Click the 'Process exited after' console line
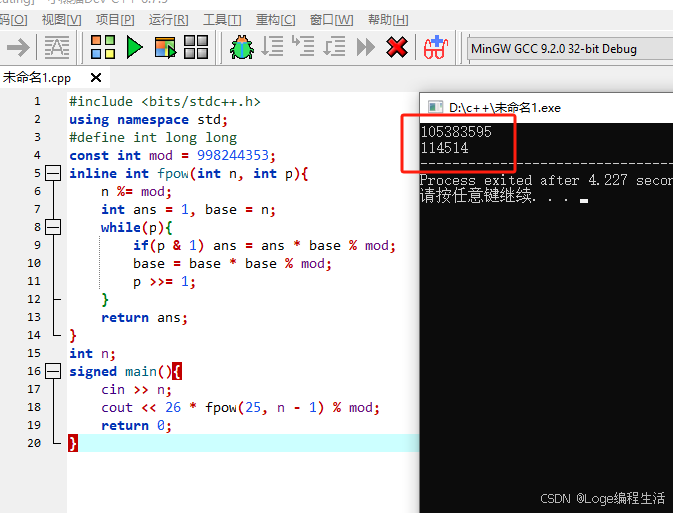The image size is (673, 513). pos(546,180)
